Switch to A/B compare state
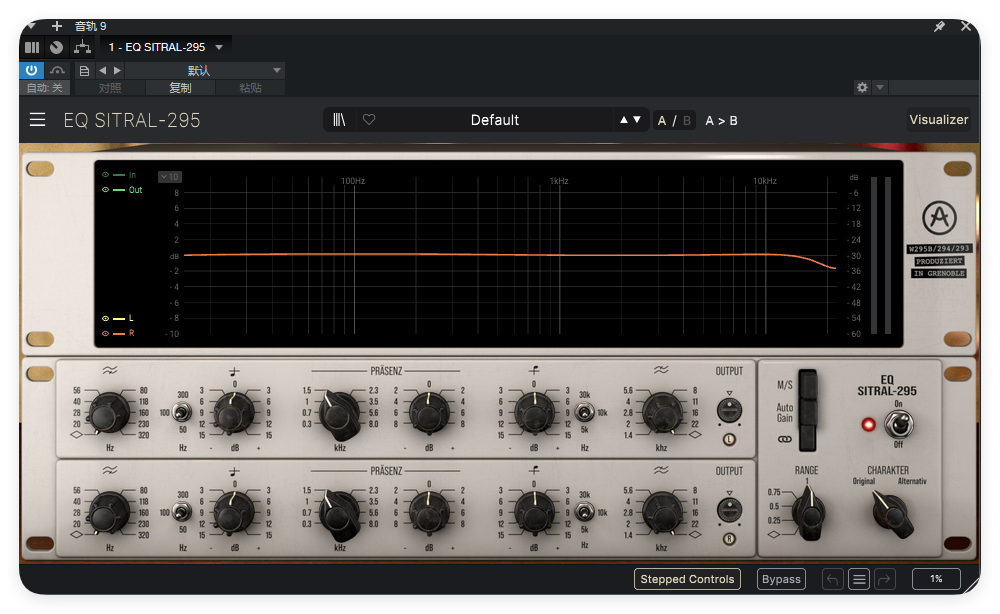1000x614 pixels. click(674, 121)
